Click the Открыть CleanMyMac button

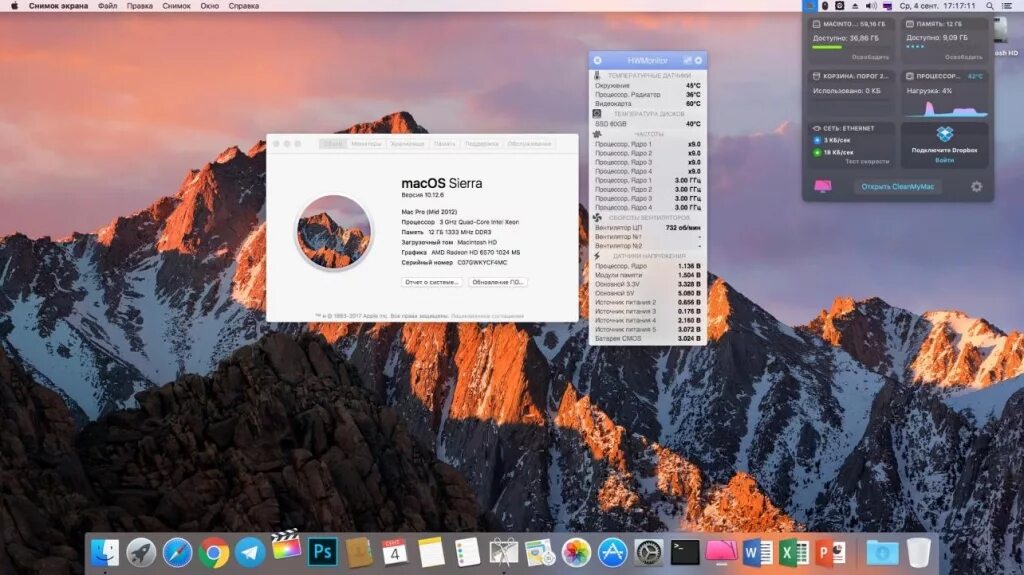pos(897,186)
